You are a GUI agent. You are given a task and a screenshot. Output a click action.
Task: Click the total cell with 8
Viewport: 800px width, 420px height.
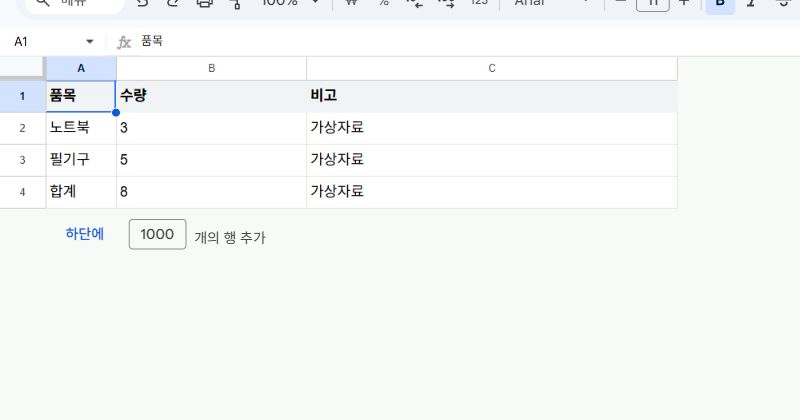pos(211,192)
